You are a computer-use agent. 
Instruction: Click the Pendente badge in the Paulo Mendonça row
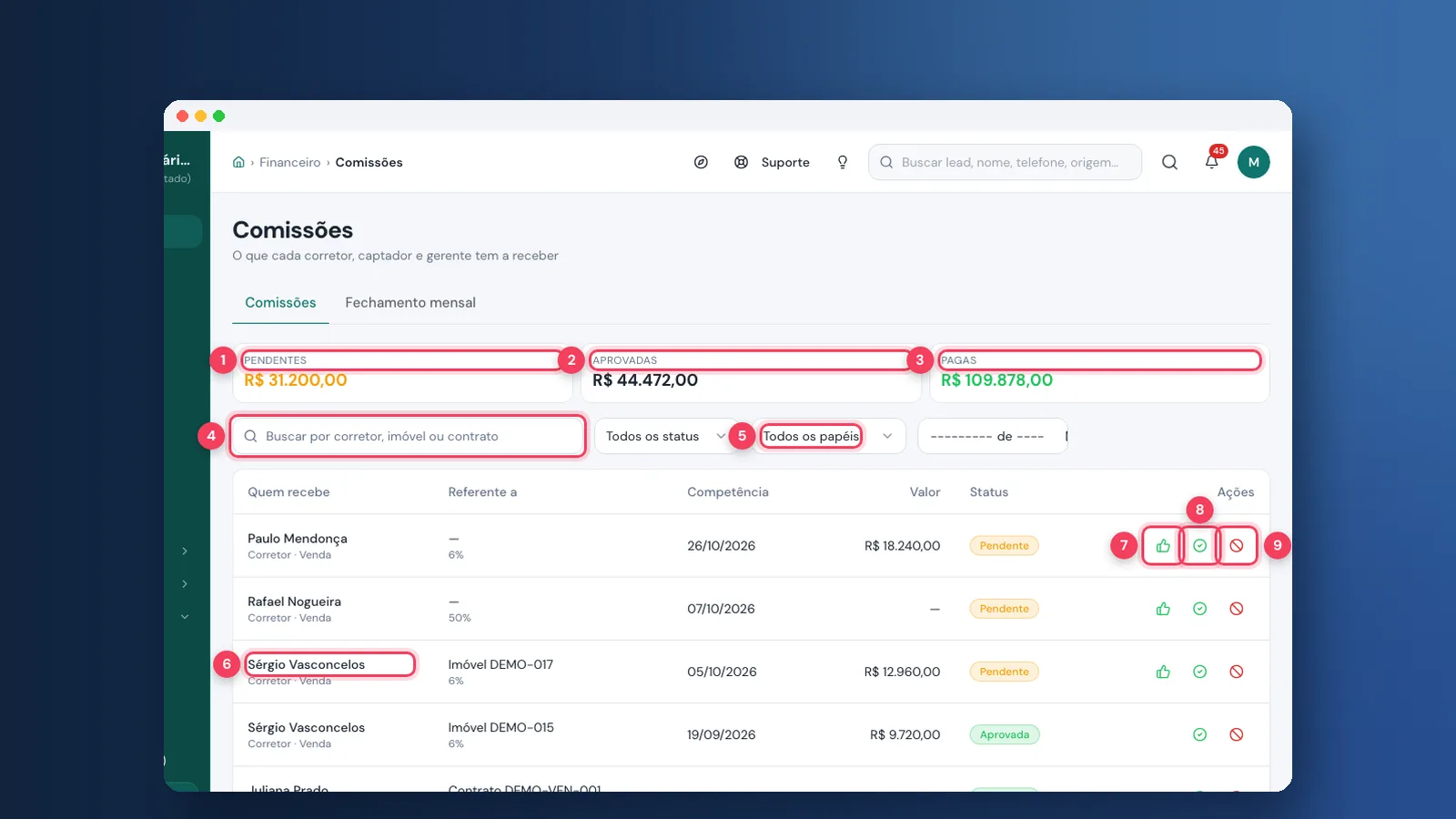(1004, 546)
